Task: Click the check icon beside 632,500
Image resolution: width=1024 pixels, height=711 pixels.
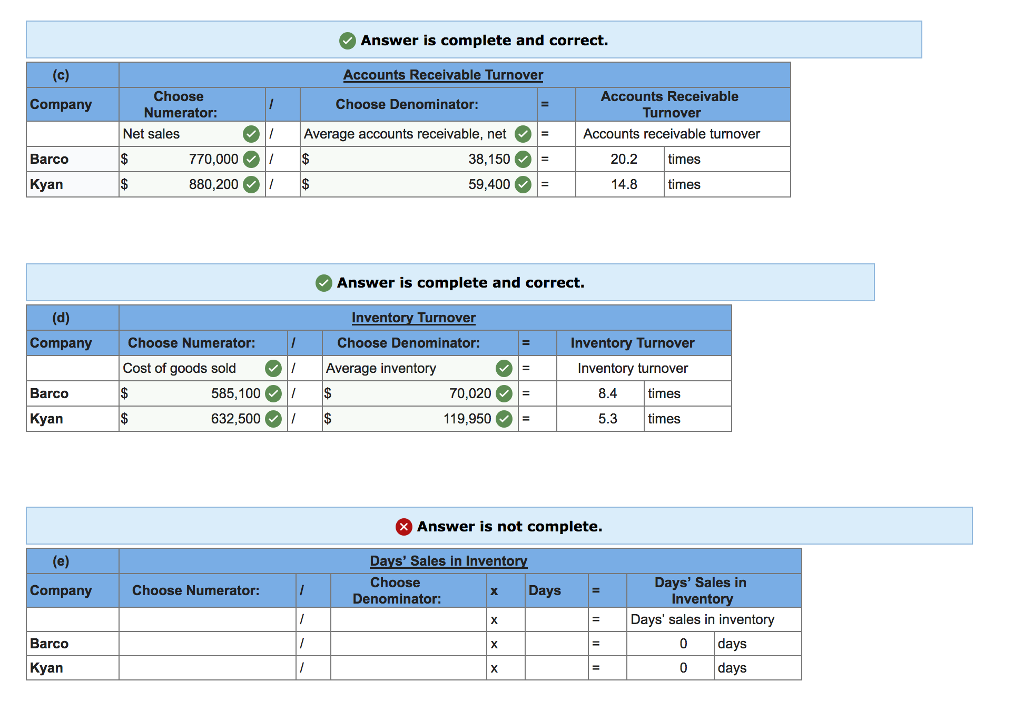Action: click(274, 419)
